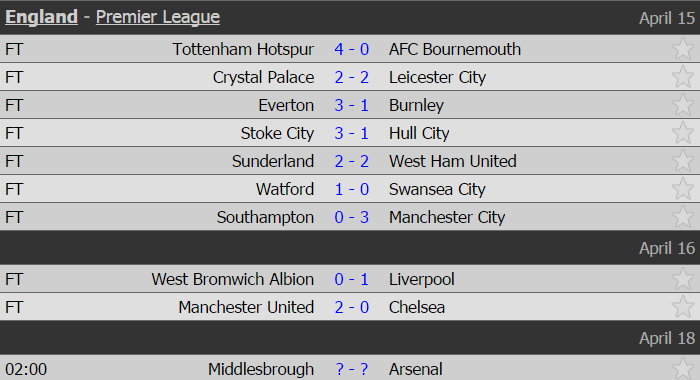The image size is (700, 380).
Task: Favorite the Southampton vs Manchester City match
Action: click(683, 217)
